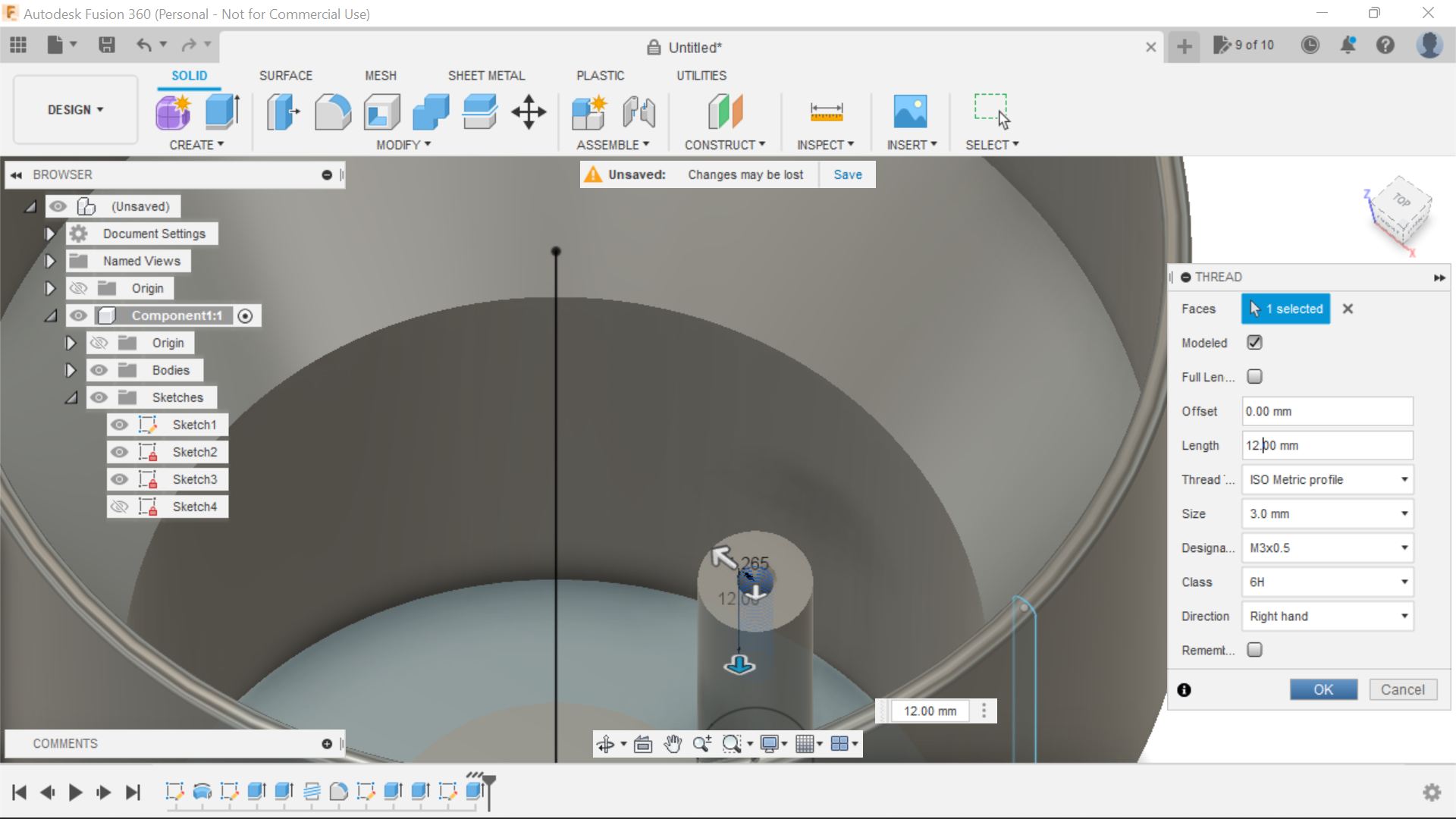This screenshot has width=1456, height=819.
Task: Expand the Document Settings node
Action: click(50, 234)
